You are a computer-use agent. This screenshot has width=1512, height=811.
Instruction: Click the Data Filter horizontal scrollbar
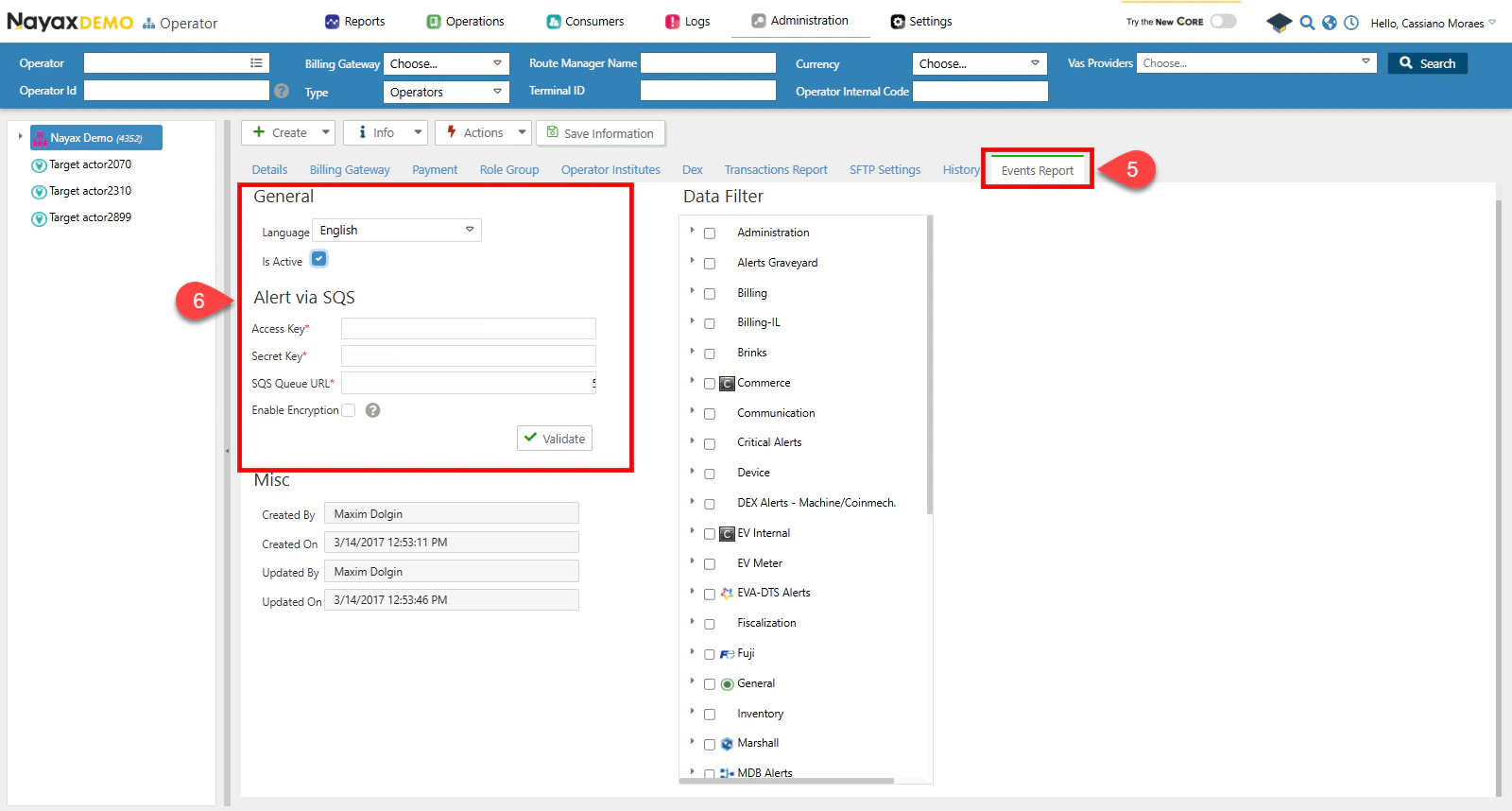(787, 781)
